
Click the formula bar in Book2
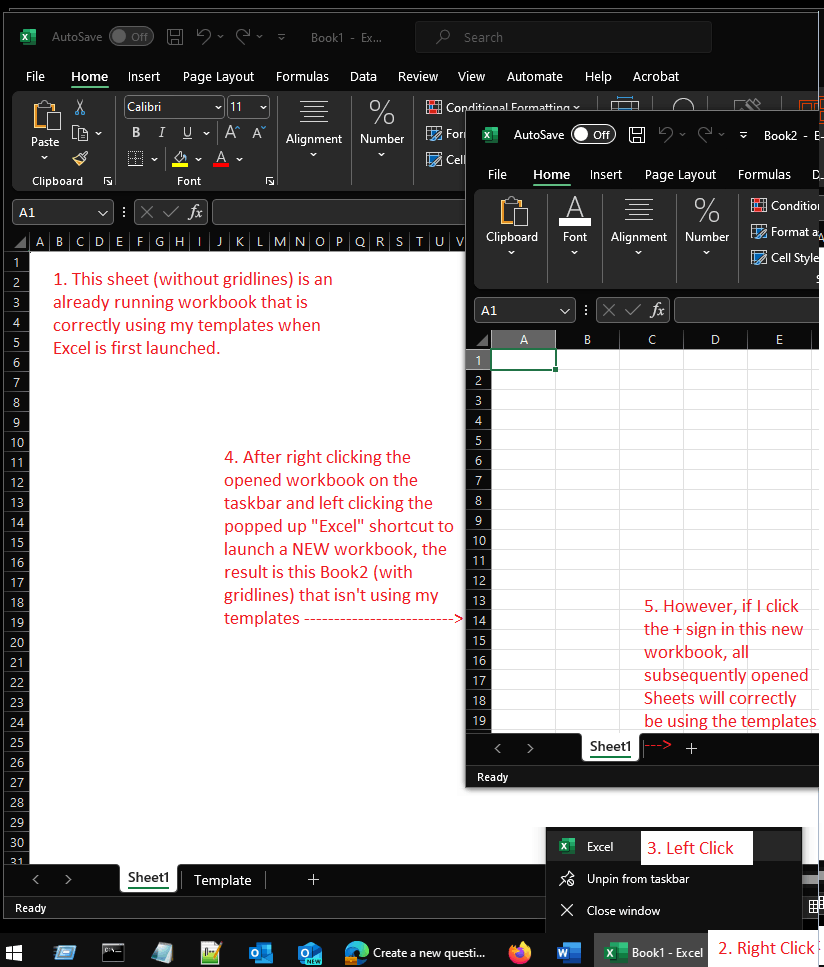[x=749, y=310]
